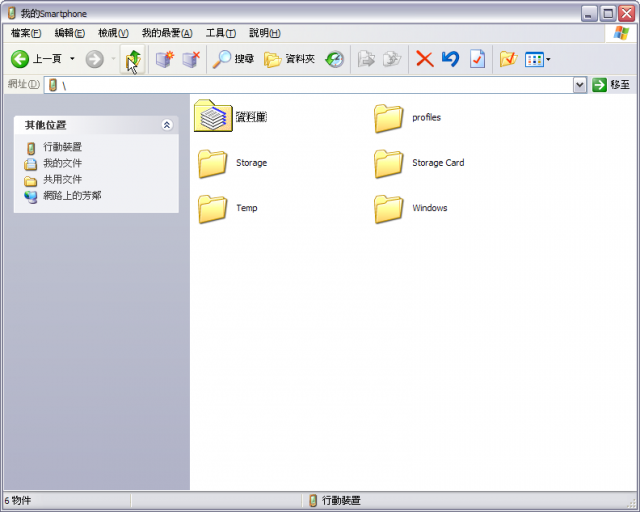The height and width of the screenshot is (512, 640).
Task: Open the Forward history dropdown arrow
Action: click(x=113, y=59)
